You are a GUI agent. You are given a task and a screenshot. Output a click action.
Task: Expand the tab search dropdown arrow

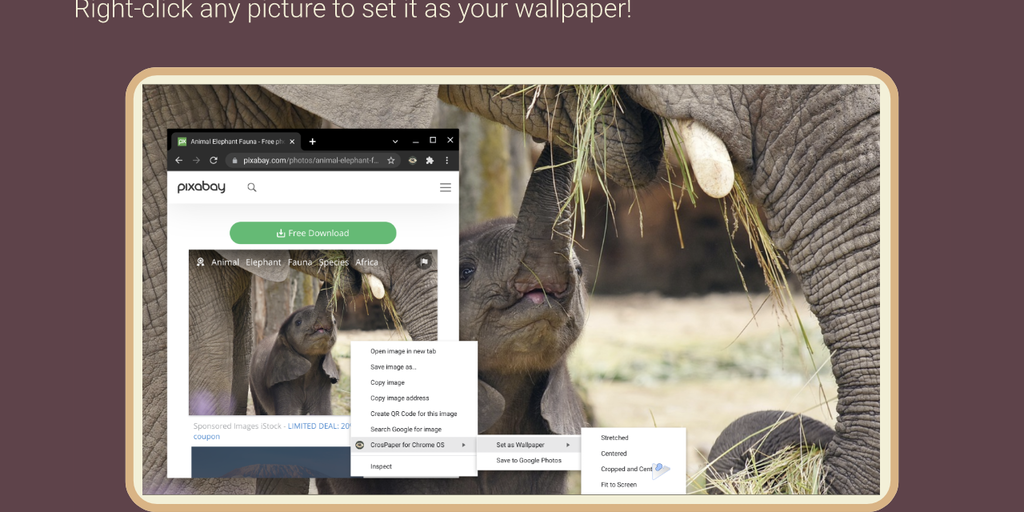tap(395, 141)
